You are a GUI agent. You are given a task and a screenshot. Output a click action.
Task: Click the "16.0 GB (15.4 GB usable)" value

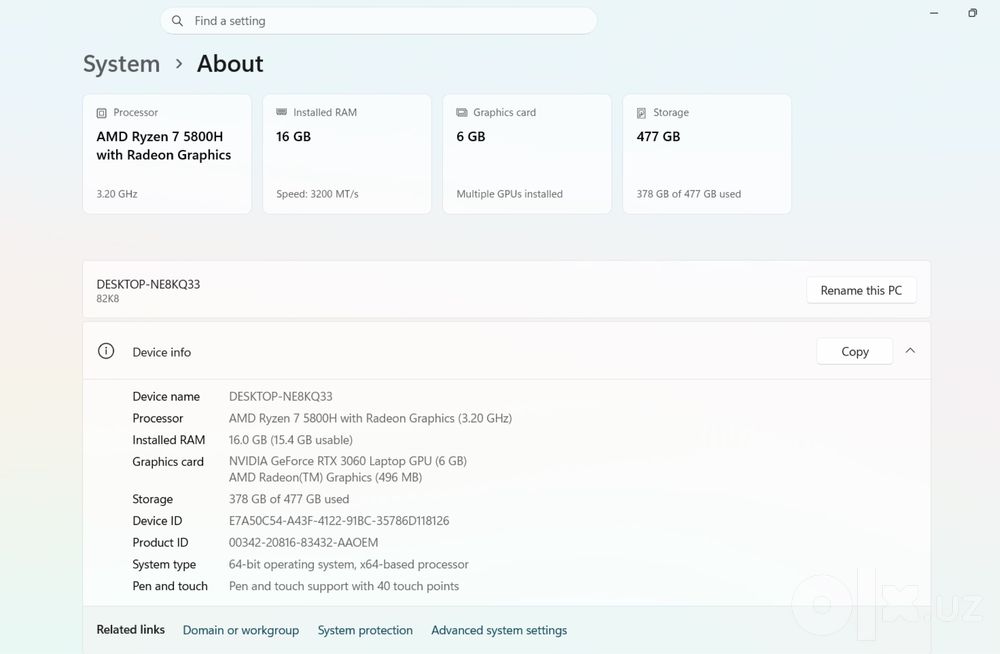point(291,440)
